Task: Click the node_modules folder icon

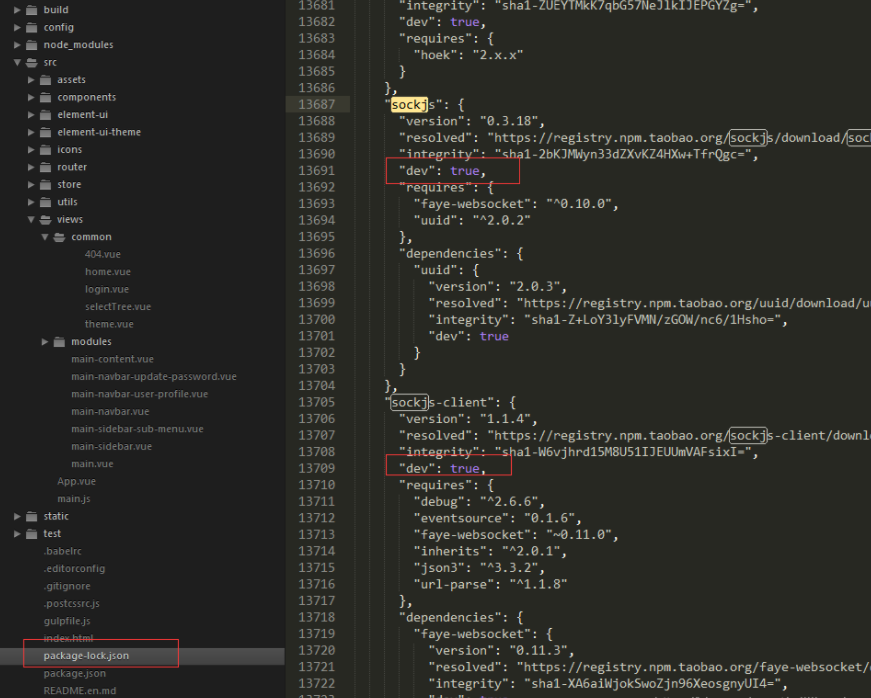Action: (32, 45)
